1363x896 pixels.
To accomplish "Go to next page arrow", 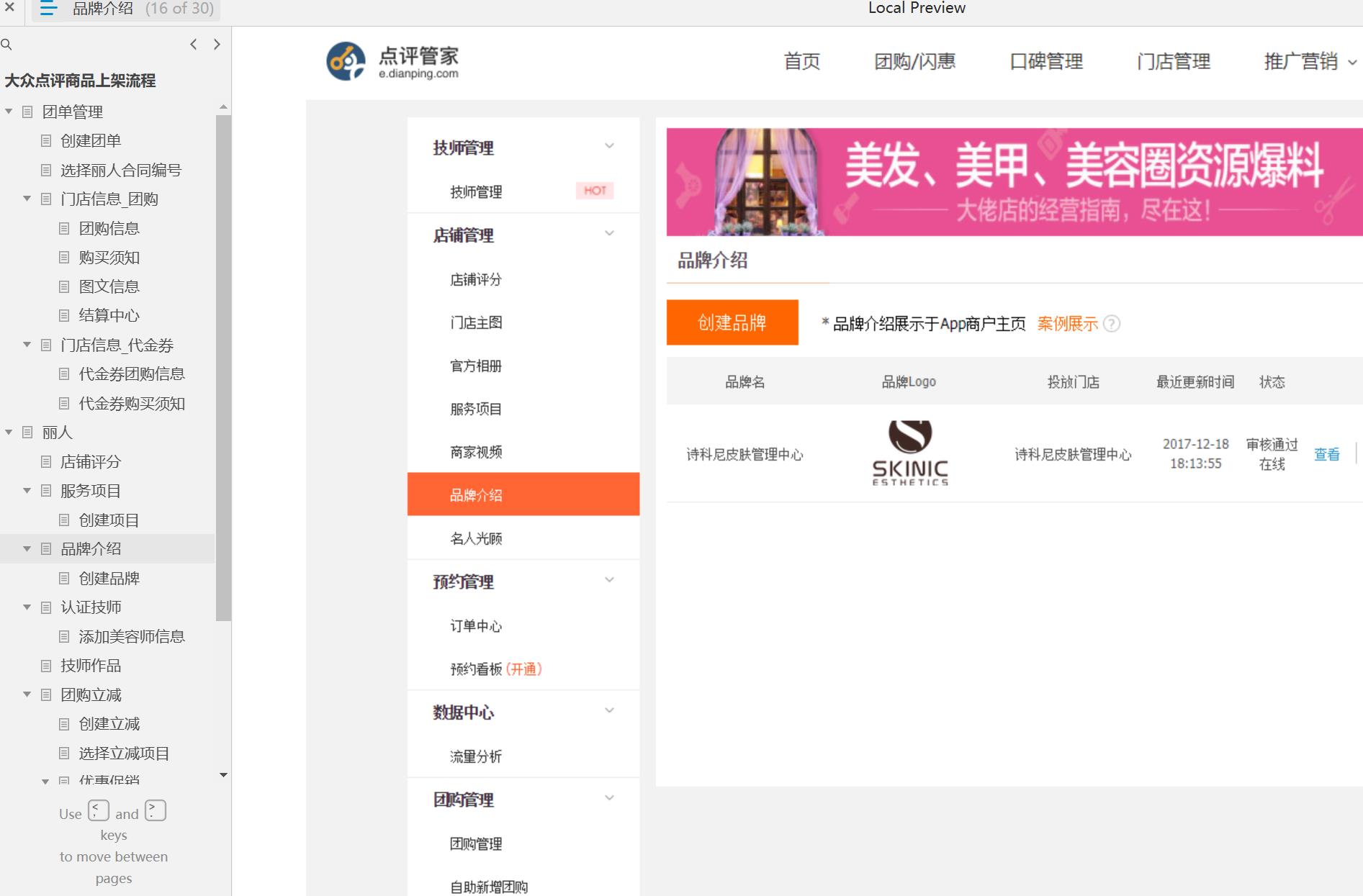I will (217, 45).
